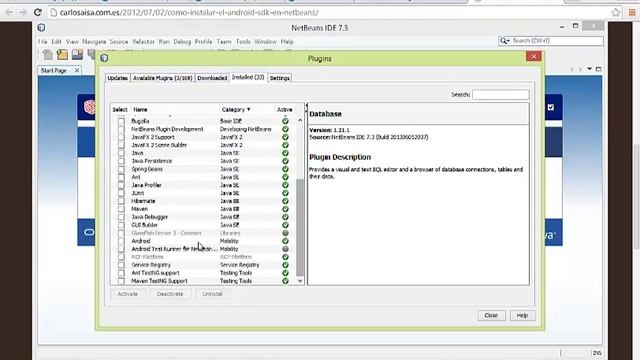640x360 pixels.
Task: Check the Maven TestNG Support checkbox
Action: point(121,281)
